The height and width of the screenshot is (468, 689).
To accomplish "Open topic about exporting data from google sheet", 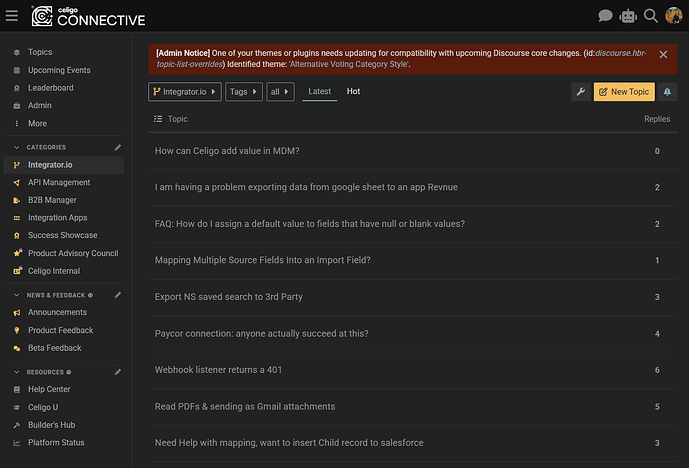I will point(306,187).
